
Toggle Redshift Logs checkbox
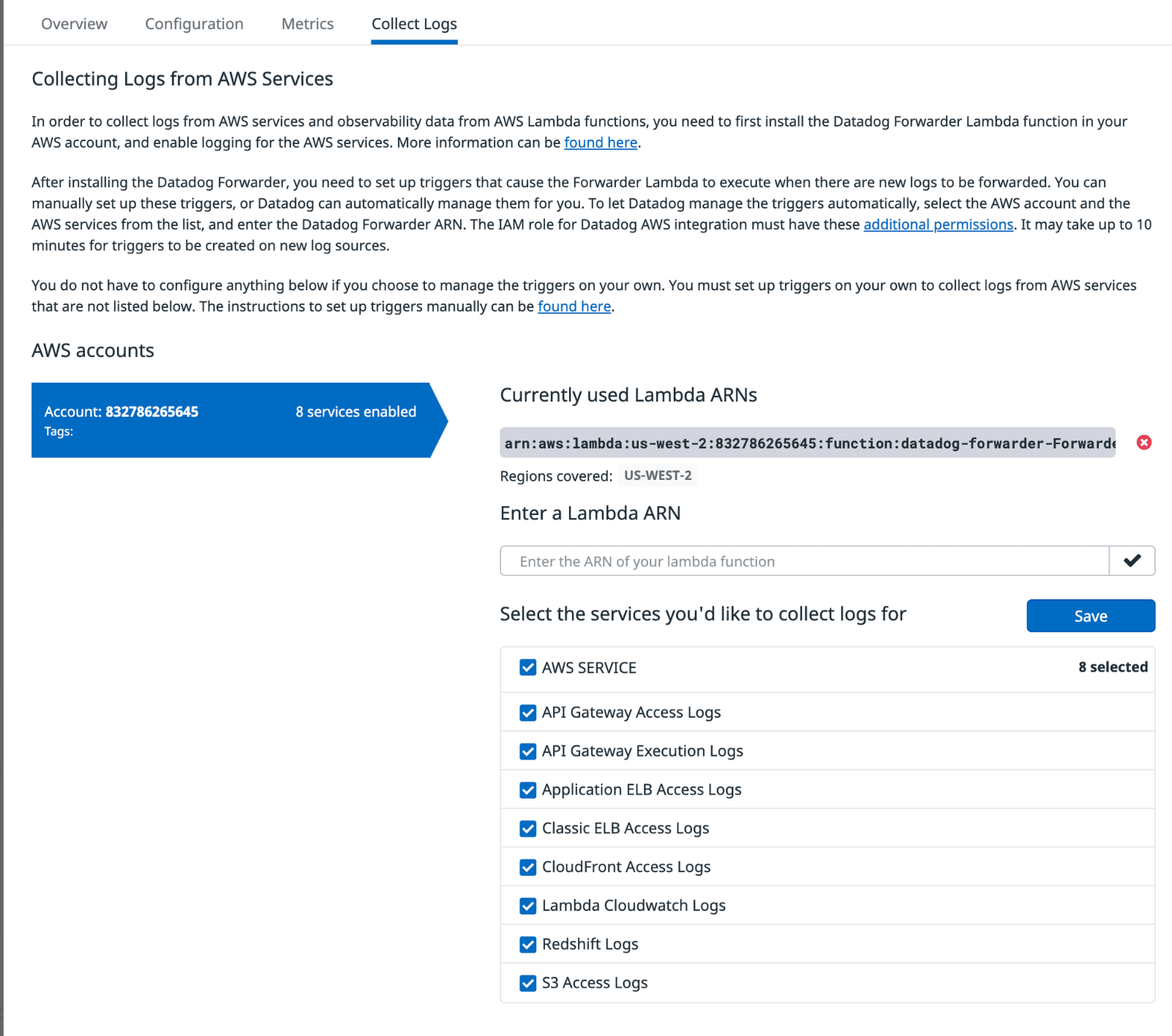pyautogui.click(x=527, y=944)
